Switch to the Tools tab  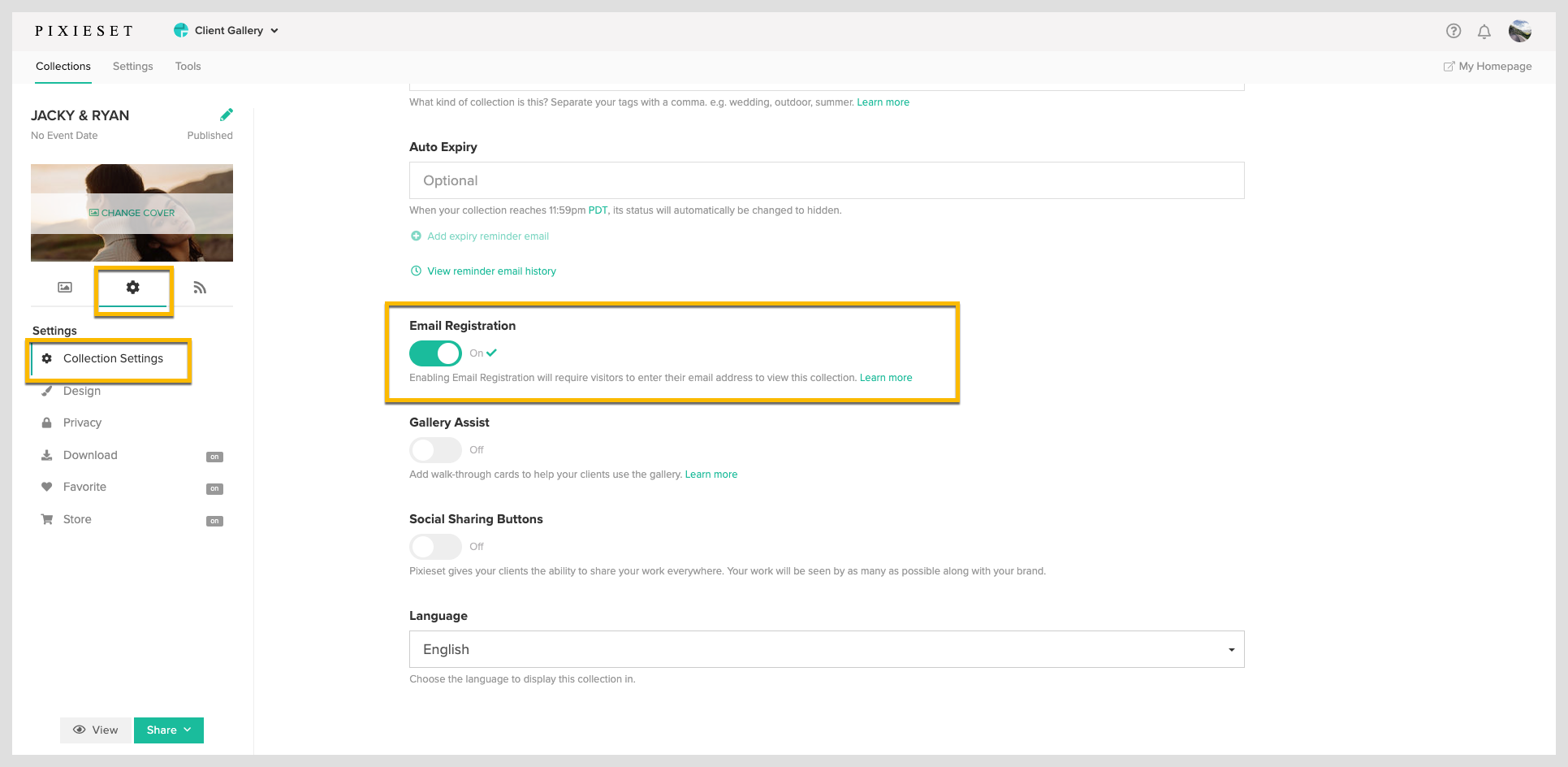pyautogui.click(x=188, y=67)
